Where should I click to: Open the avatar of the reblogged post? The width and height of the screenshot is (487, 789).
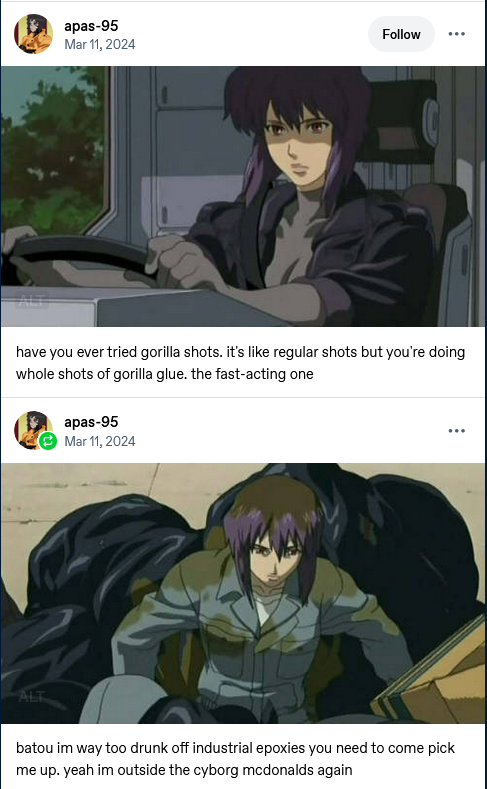(x=33, y=430)
